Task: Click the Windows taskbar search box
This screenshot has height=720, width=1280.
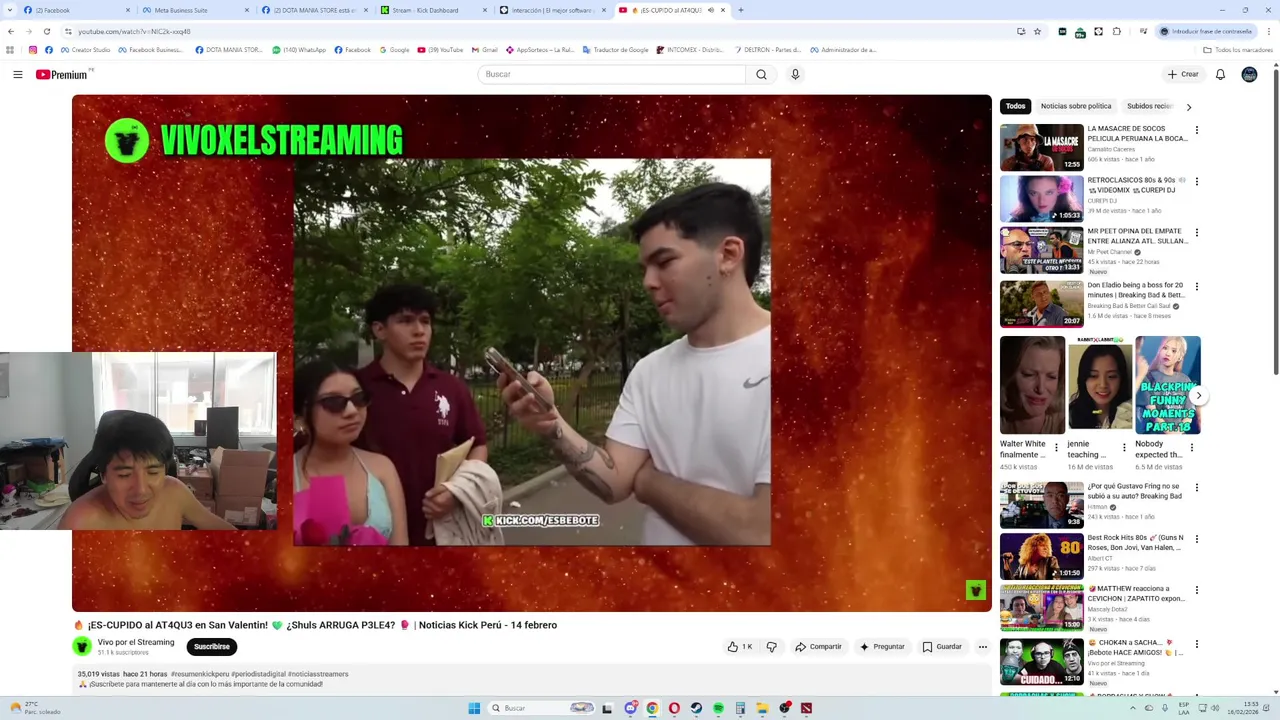Action: pos(542,708)
